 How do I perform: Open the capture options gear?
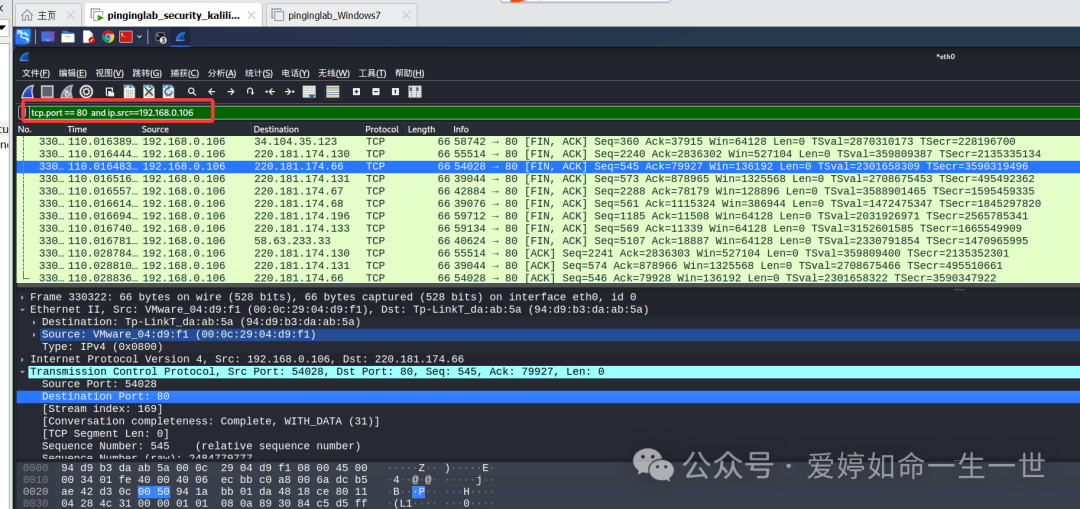click(x=86, y=92)
